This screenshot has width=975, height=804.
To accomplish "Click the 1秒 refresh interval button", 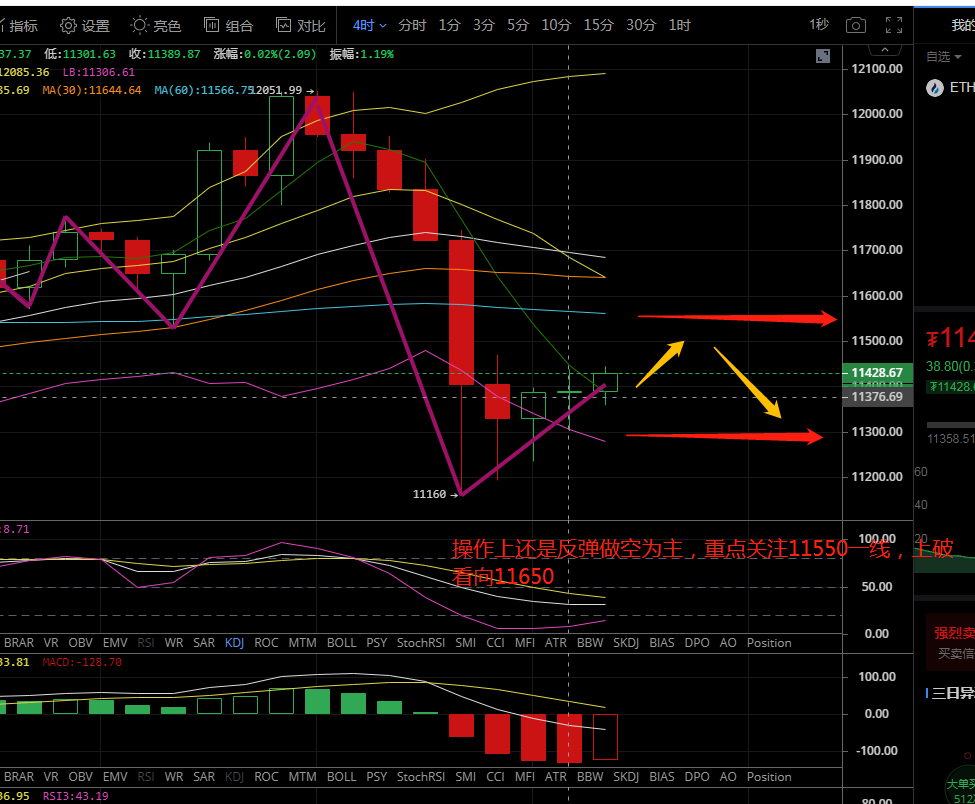I will click(x=819, y=25).
